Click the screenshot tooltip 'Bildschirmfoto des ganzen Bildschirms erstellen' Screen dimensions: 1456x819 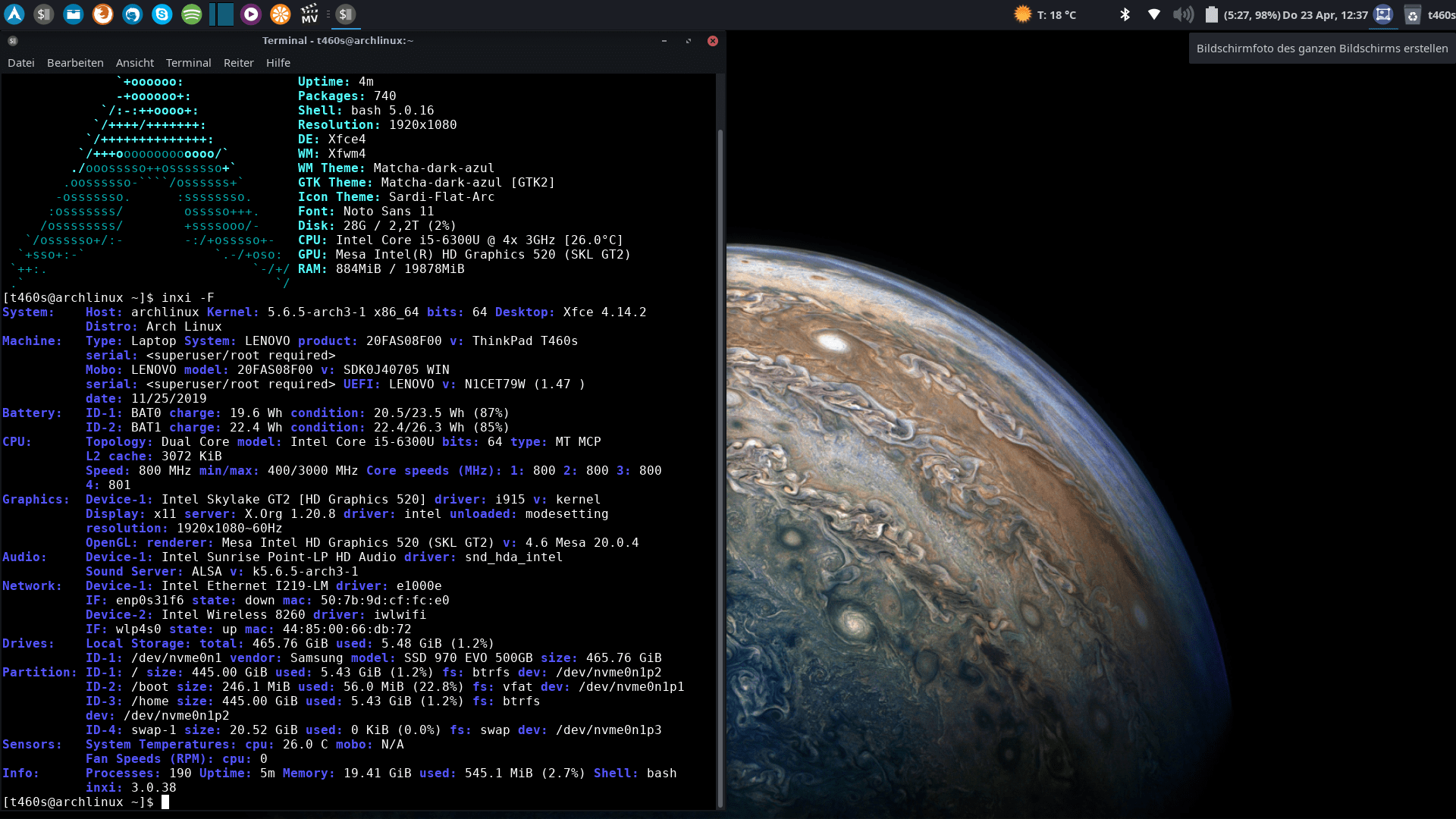(x=1322, y=49)
